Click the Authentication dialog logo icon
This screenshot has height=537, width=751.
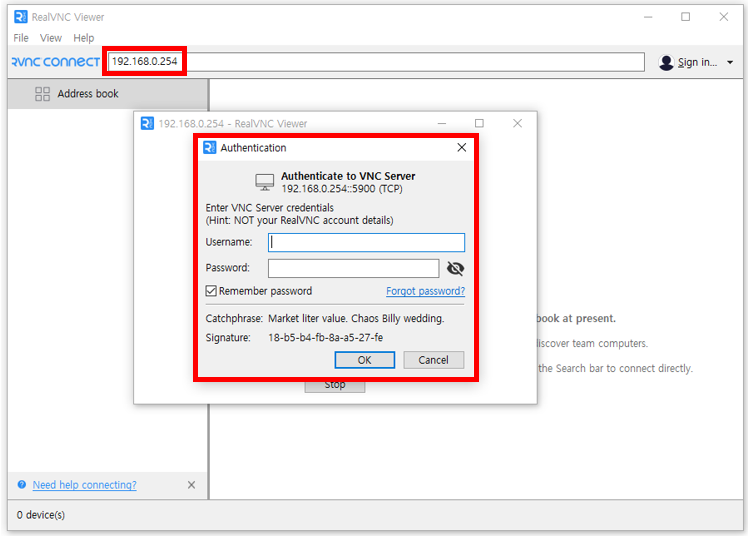210,148
